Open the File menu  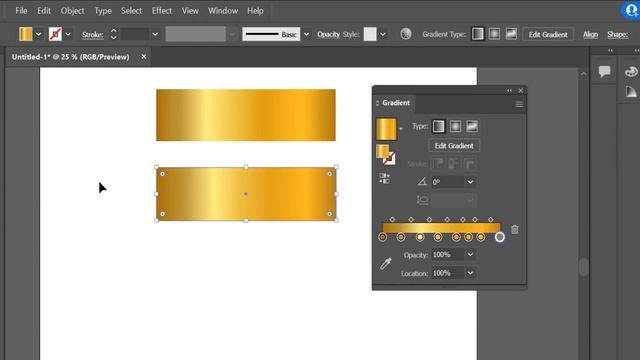click(x=21, y=11)
